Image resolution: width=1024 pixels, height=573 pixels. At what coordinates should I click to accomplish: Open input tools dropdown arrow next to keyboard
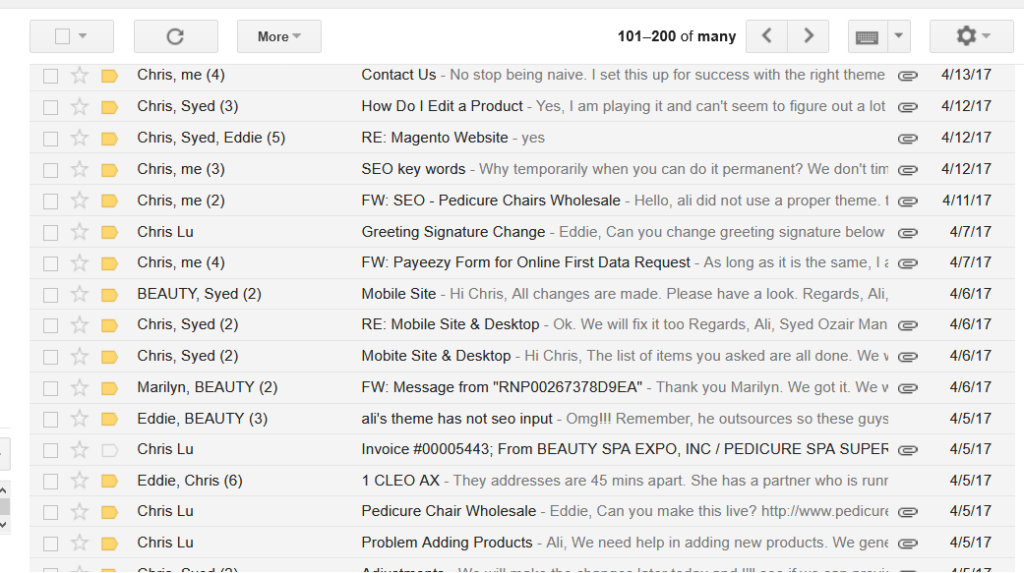[x=898, y=37]
